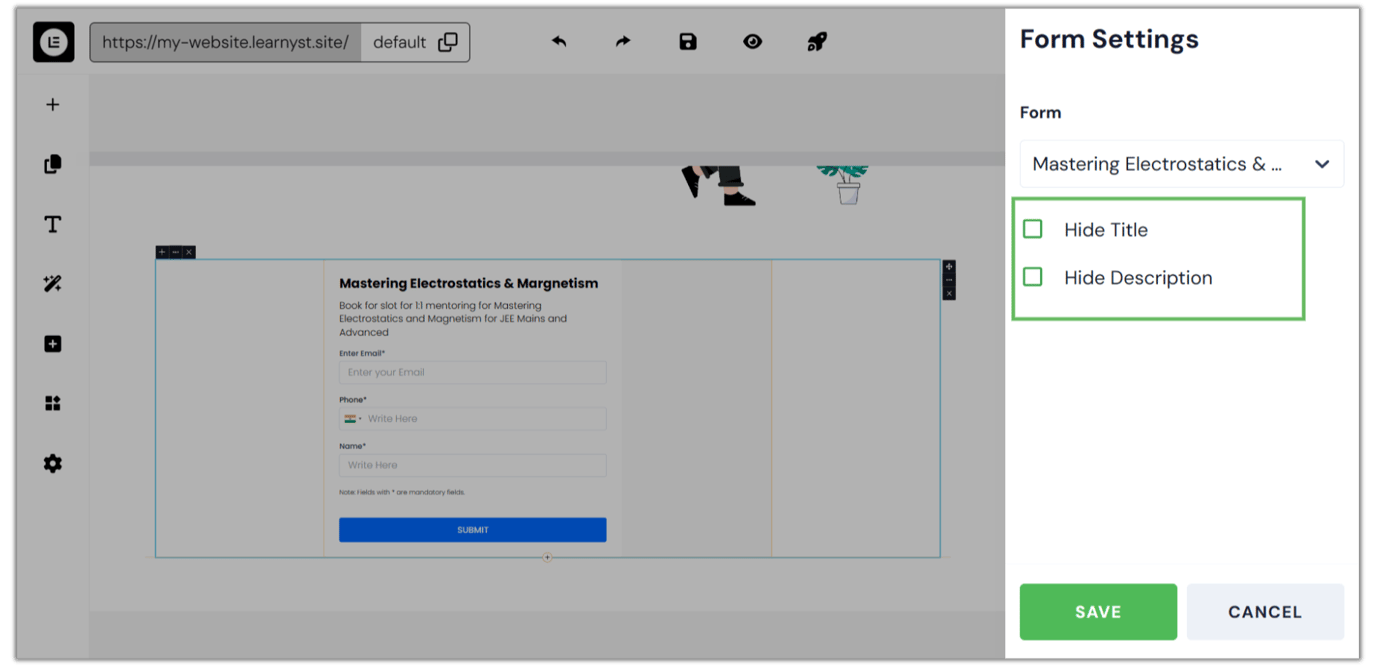Publish the site with rocket icon
The width and height of the screenshot is (1376, 667).
pos(817,42)
